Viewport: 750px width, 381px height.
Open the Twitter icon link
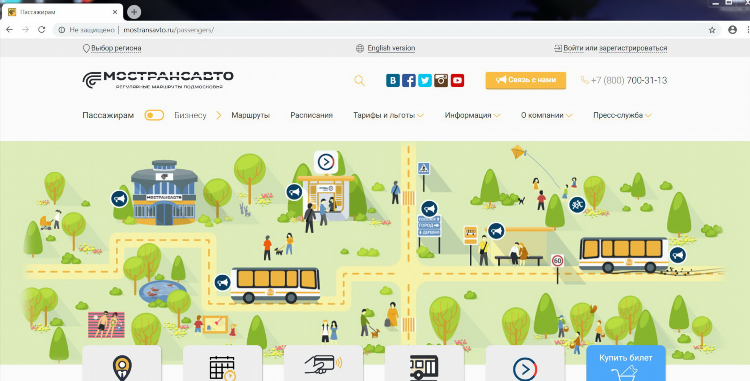click(425, 80)
